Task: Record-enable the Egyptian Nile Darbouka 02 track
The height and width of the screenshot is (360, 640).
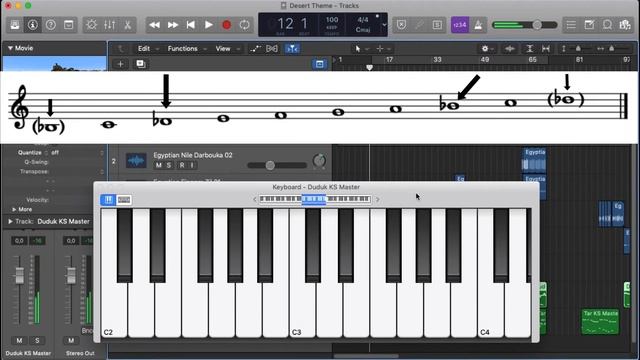Action: tap(182, 165)
